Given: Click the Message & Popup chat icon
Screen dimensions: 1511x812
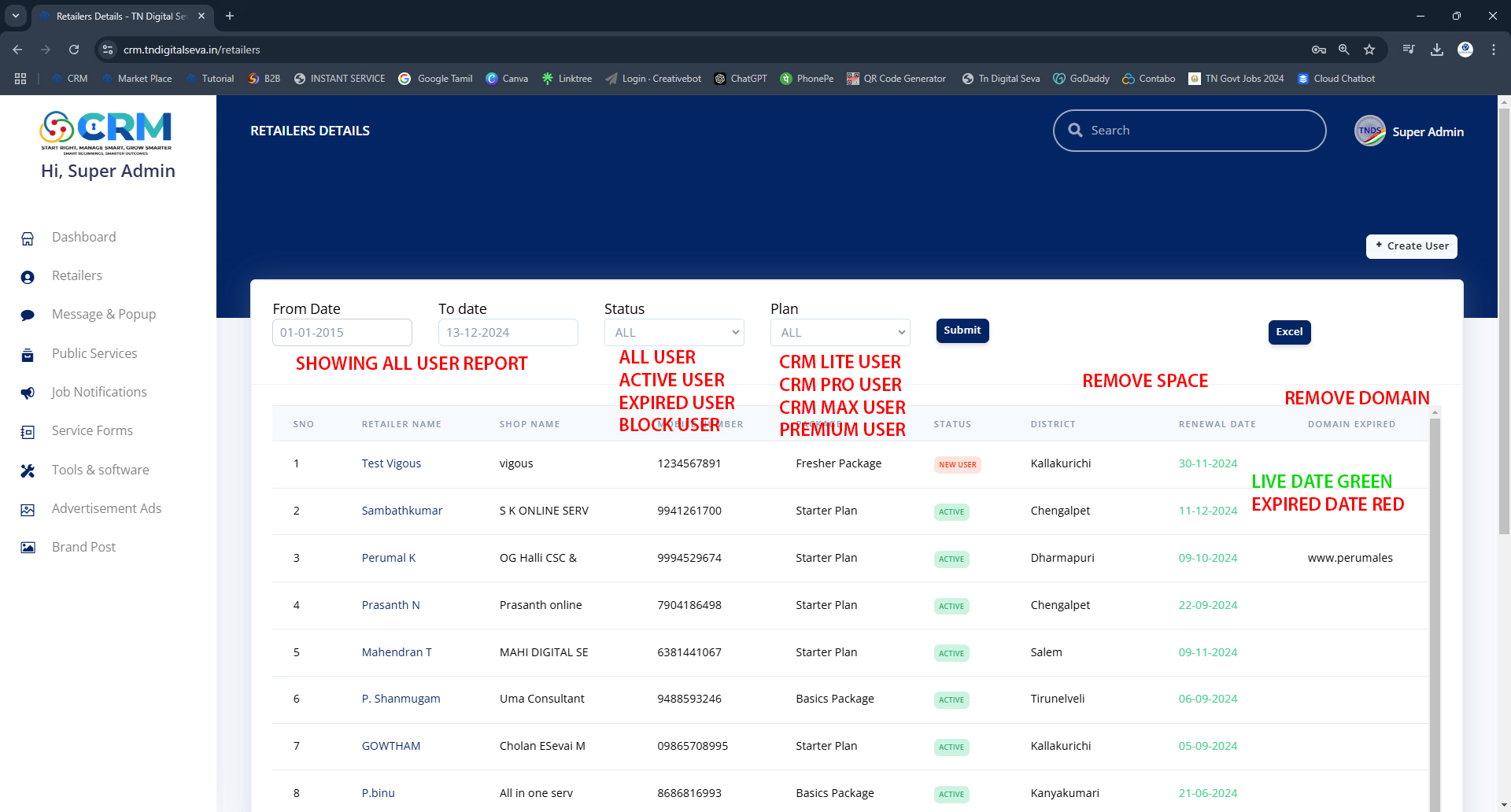Looking at the screenshot, I should [28, 316].
